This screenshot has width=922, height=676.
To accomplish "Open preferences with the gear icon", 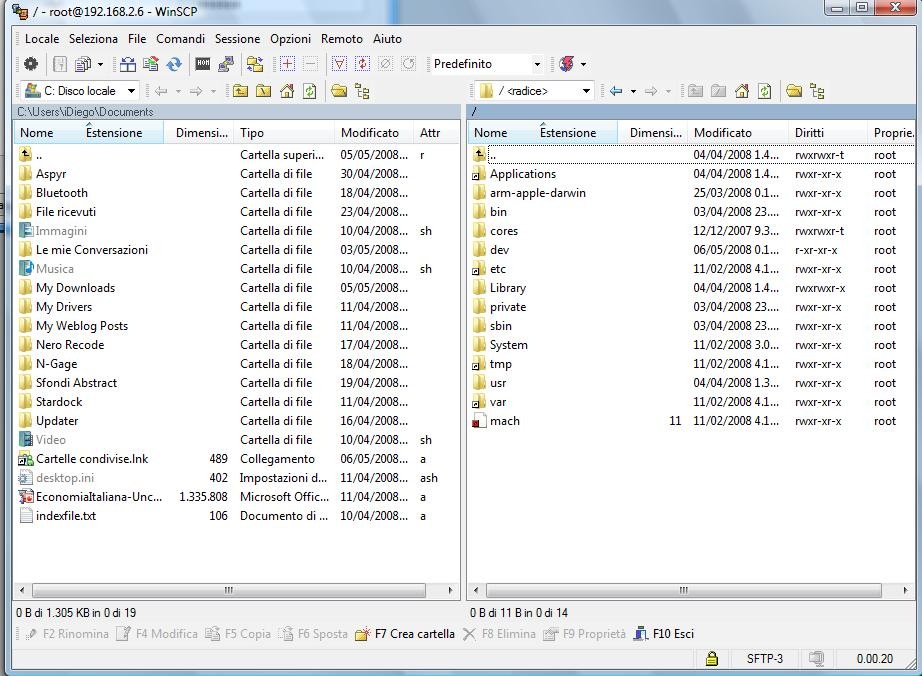I will click(x=31, y=64).
